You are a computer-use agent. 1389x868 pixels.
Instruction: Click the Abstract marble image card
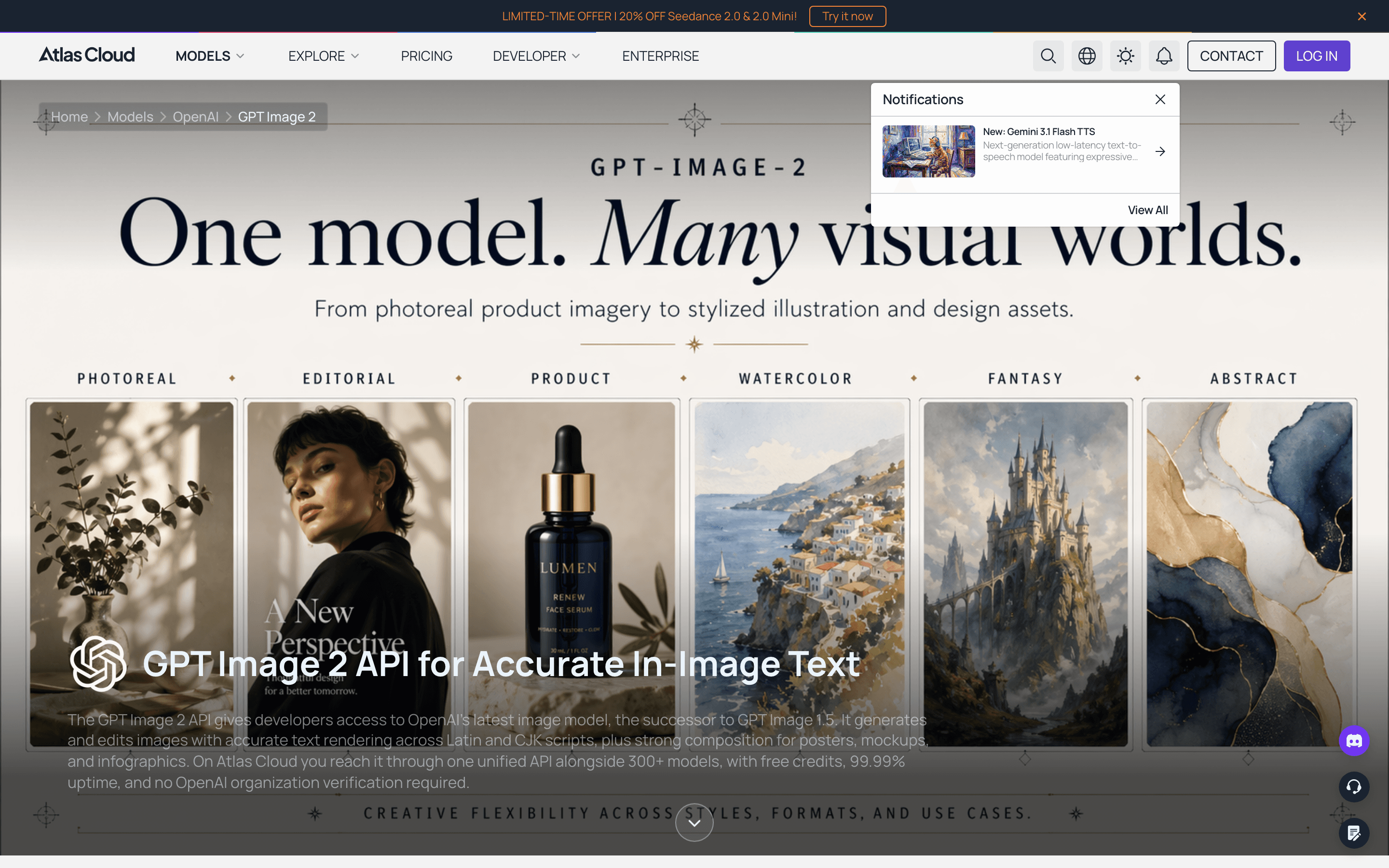coord(1250,574)
